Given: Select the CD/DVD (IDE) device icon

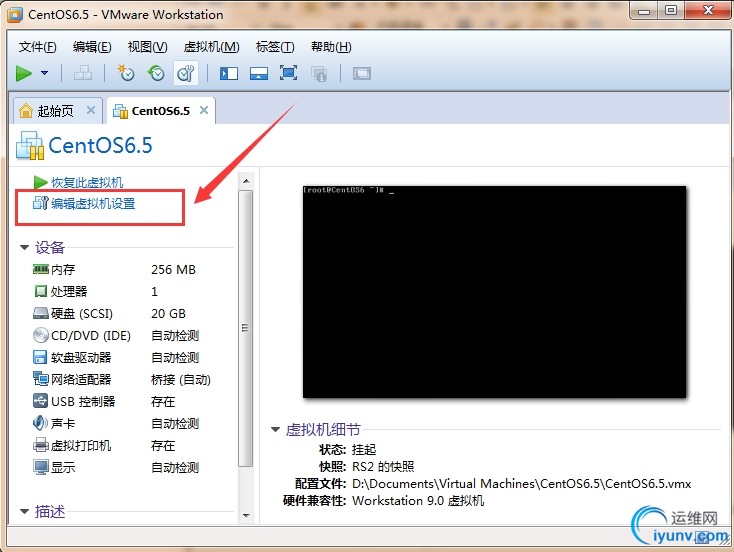Looking at the screenshot, I should point(41,335).
